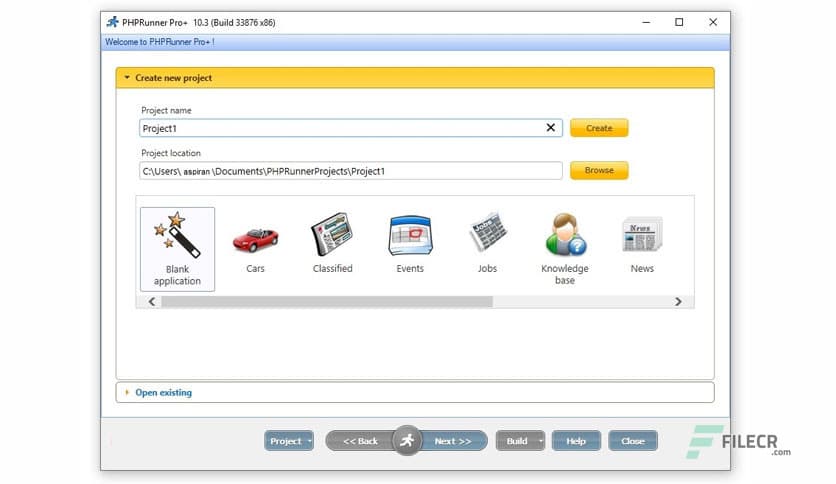This screenshot has height=484, width=836.
Task: Open the Project button dropdown arrow
Action: click(309, 441)
